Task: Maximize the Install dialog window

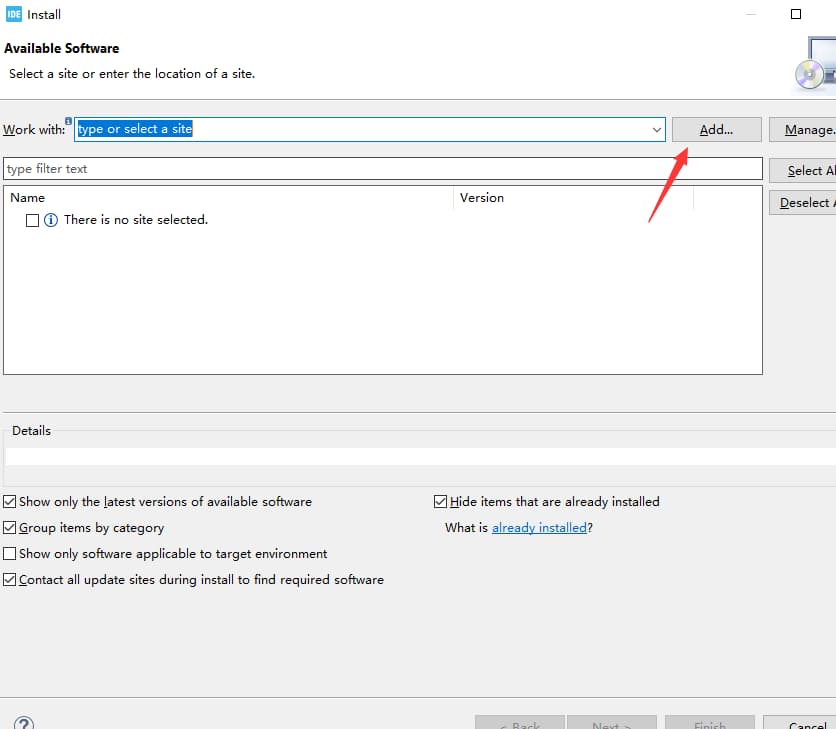Action: point(796,14)
